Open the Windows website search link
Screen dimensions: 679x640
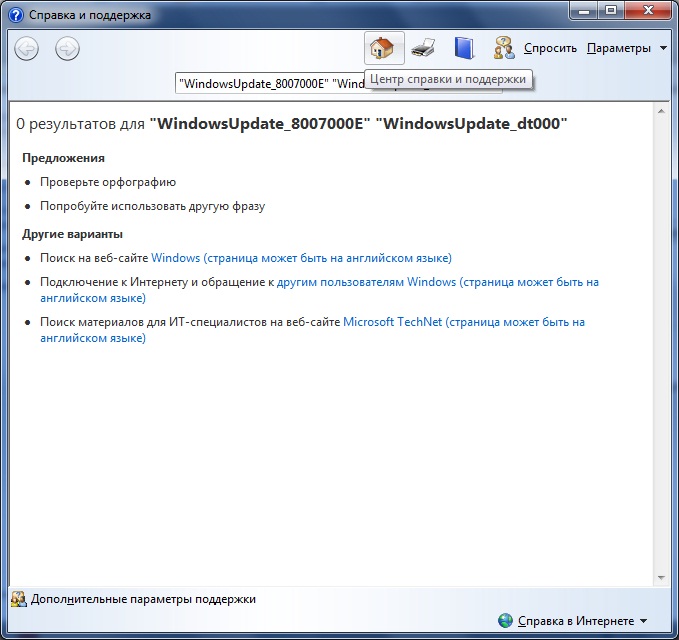click(301, 258)
